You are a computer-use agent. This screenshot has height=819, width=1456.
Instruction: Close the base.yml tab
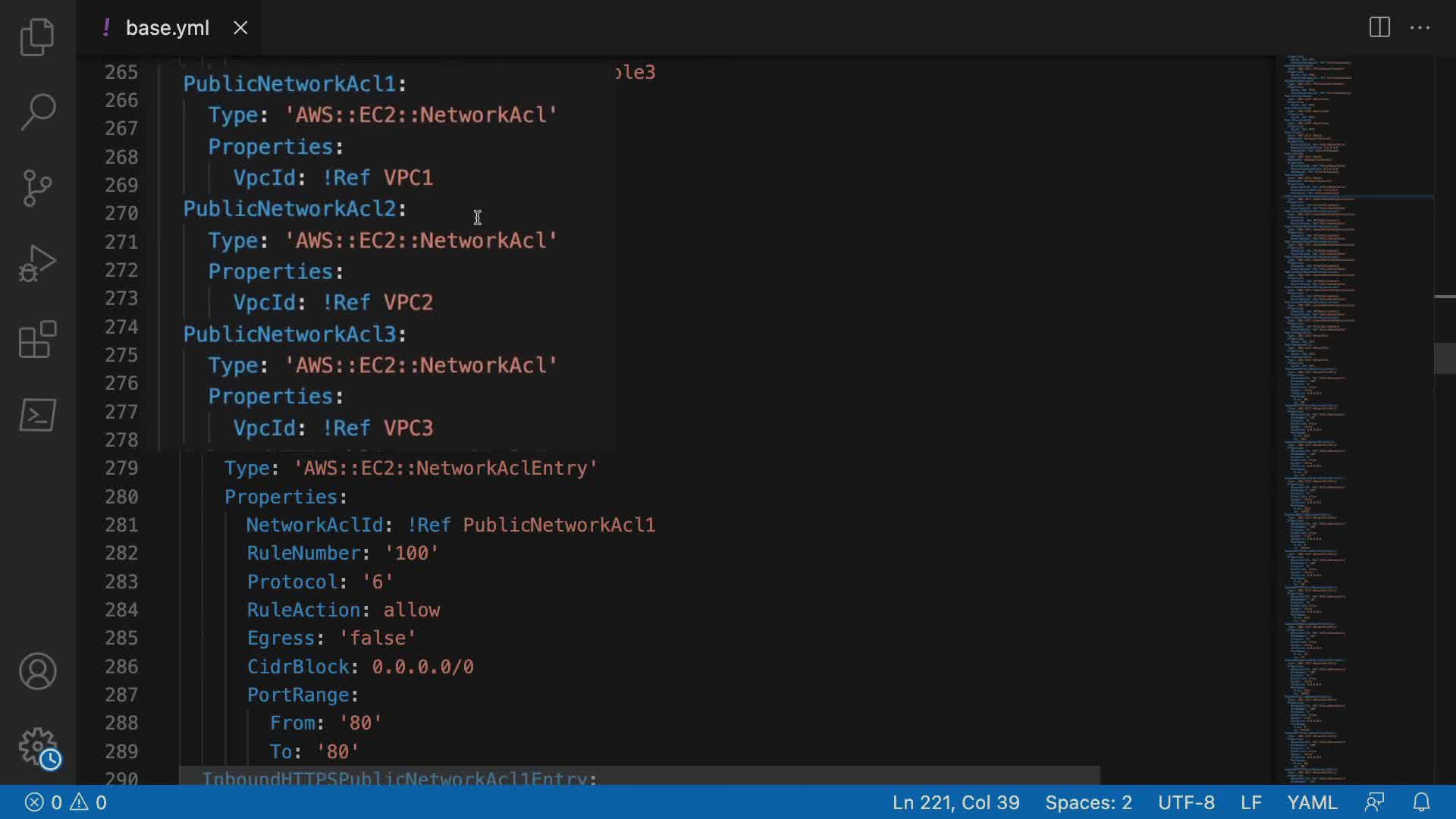pos(240,28)
